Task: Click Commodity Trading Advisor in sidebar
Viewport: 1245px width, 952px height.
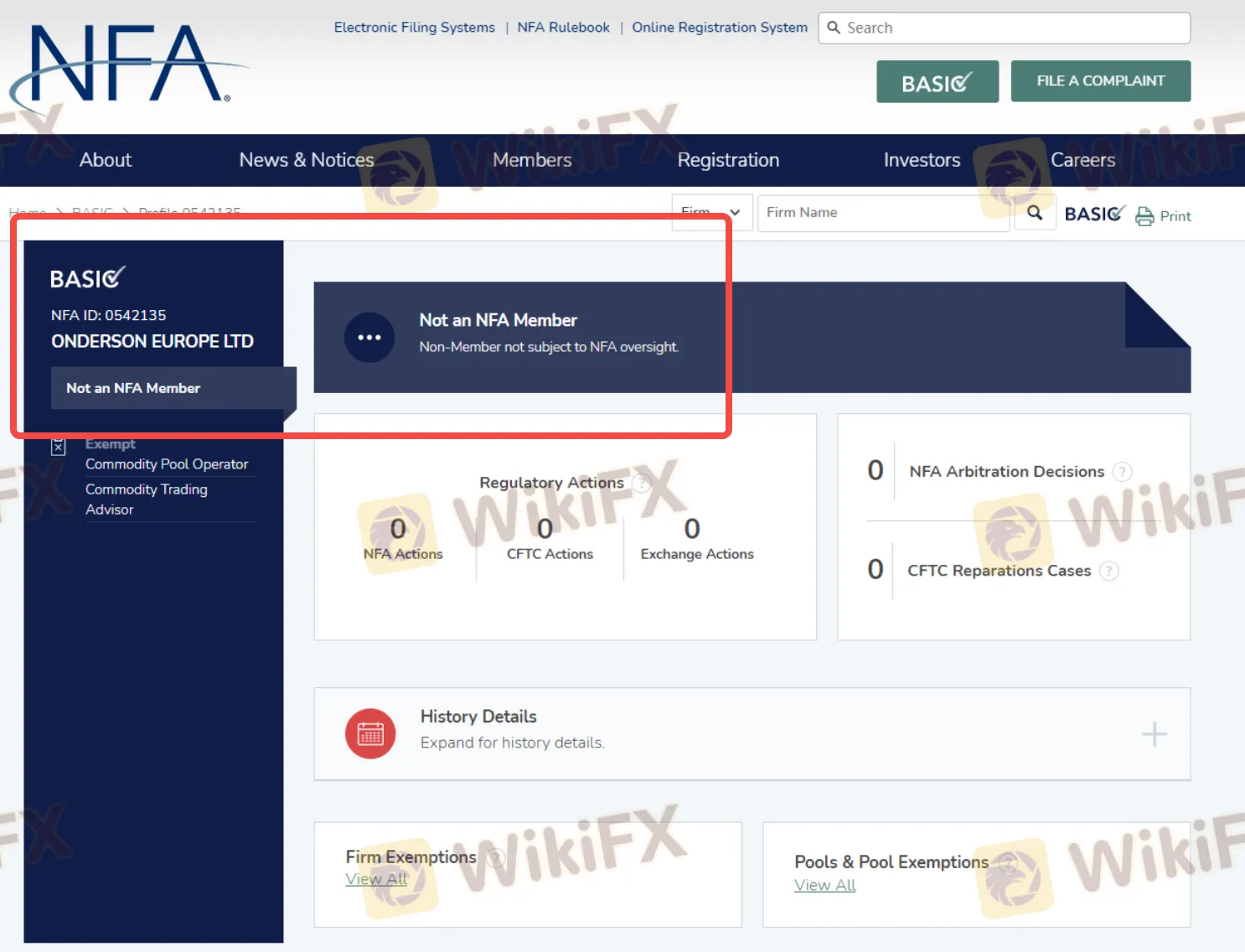Action: (147, 499)
